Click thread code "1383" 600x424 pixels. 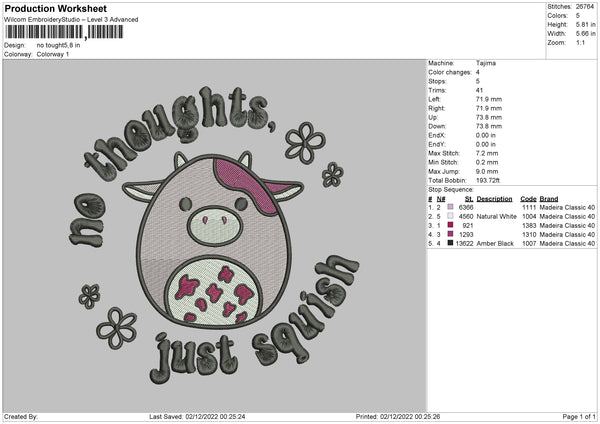click(x=529, y=225)
